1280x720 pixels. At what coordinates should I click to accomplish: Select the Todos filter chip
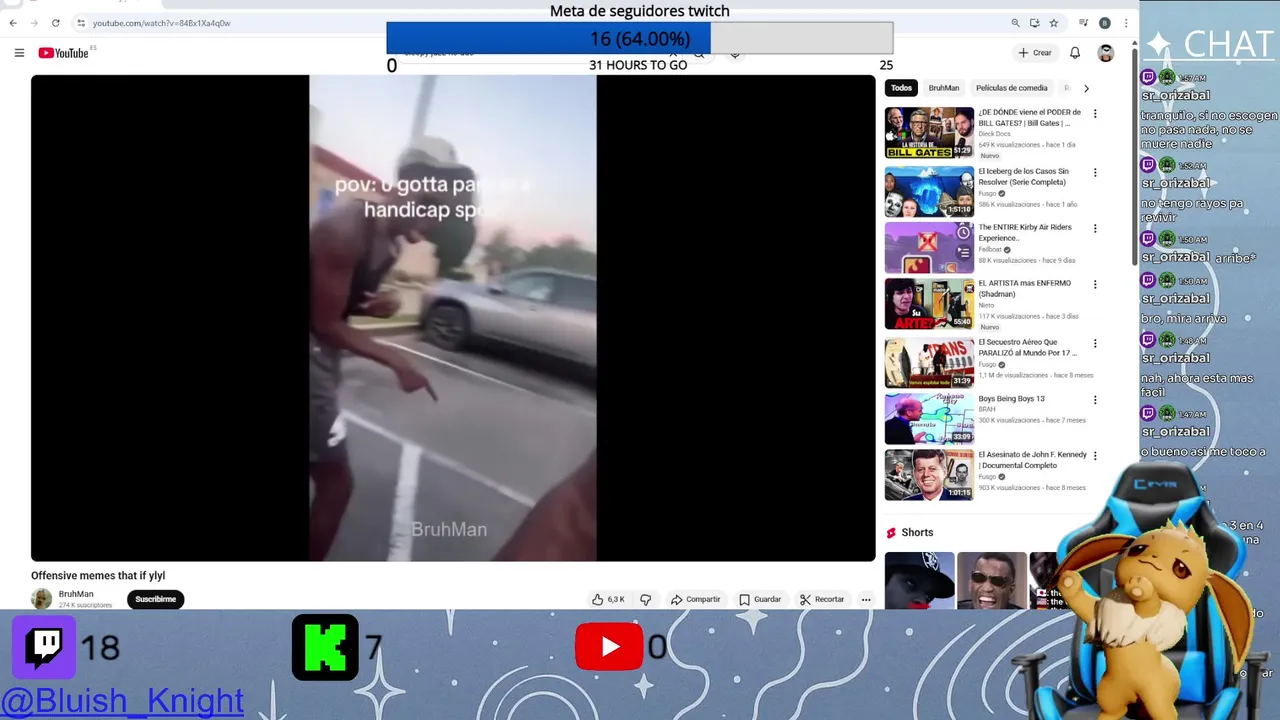(902, 88)
